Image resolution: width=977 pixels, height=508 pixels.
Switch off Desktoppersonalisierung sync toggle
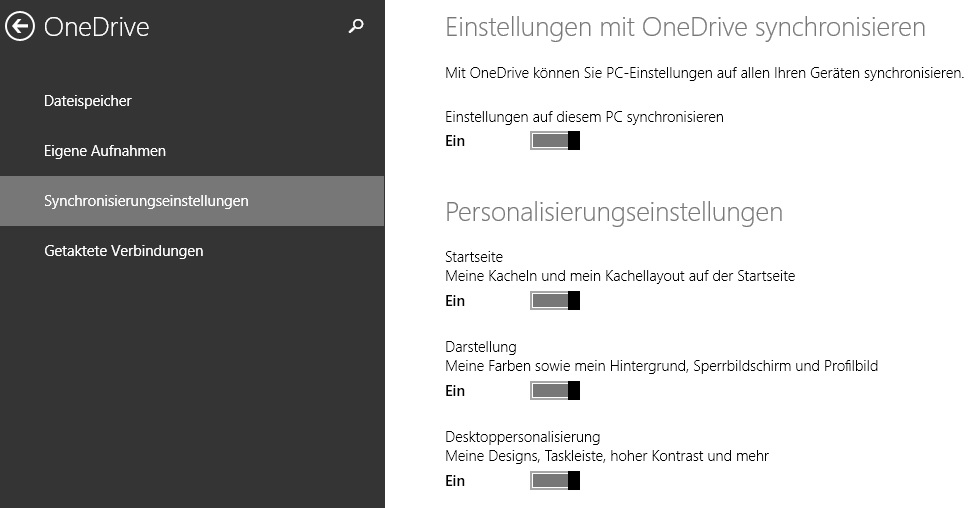point(555,481)
